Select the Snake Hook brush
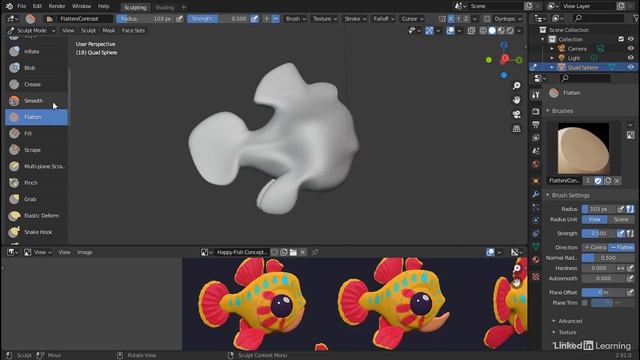This screenshot has width=640, height=360. click(x=36, y=232)
